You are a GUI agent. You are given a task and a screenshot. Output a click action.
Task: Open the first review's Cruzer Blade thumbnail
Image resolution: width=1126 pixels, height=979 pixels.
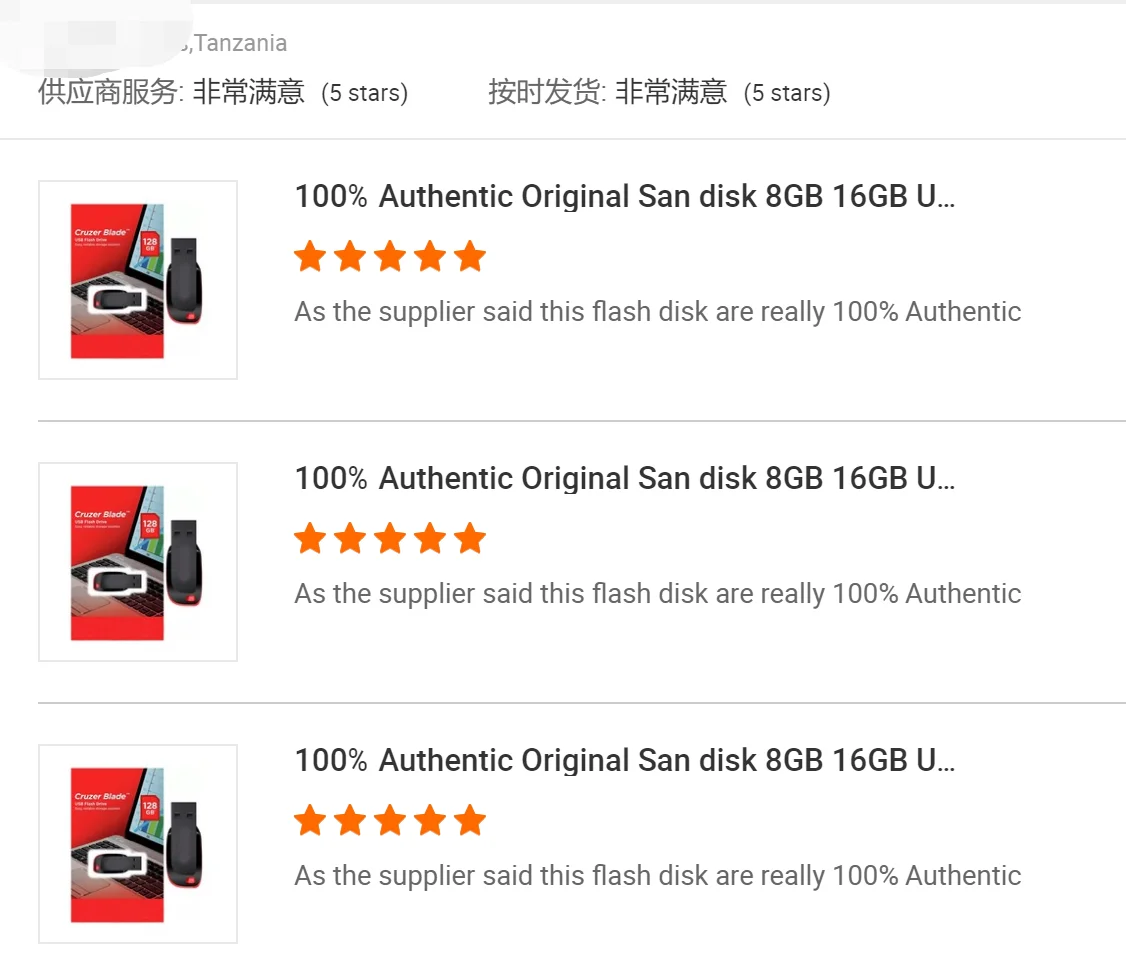138,280
